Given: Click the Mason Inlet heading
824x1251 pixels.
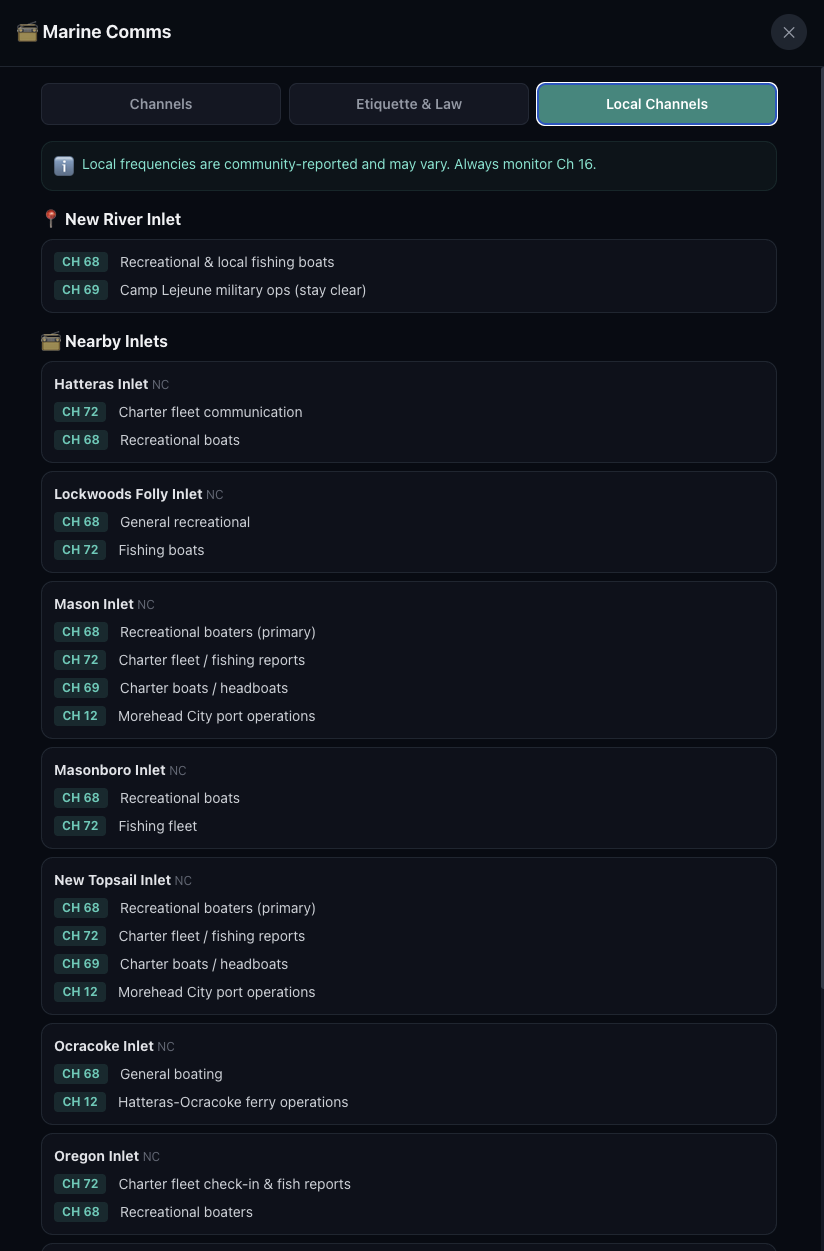Looking at the screenshot, I should pyautogui.click(x=94, y=604).
